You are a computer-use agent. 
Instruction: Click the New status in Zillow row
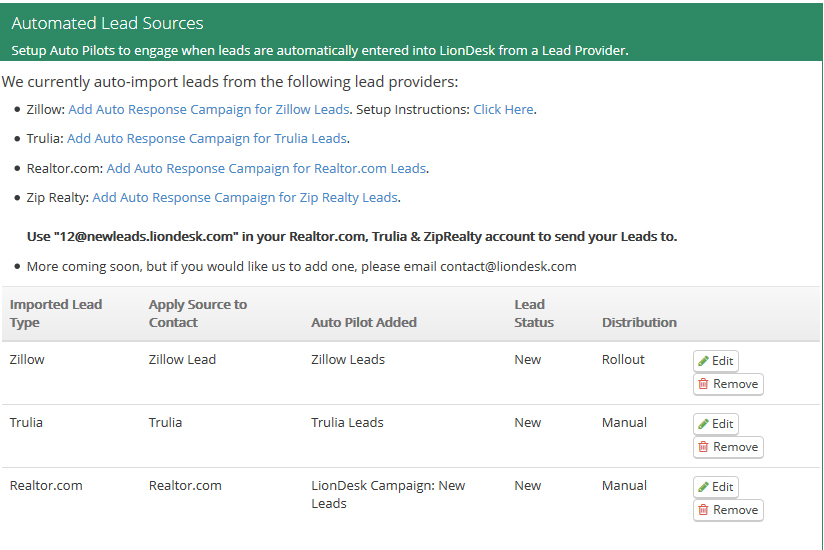point(528,359)
